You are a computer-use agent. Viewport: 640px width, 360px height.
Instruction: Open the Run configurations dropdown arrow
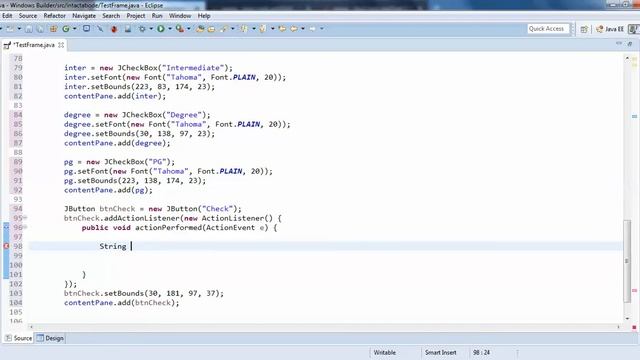point(170,29)
